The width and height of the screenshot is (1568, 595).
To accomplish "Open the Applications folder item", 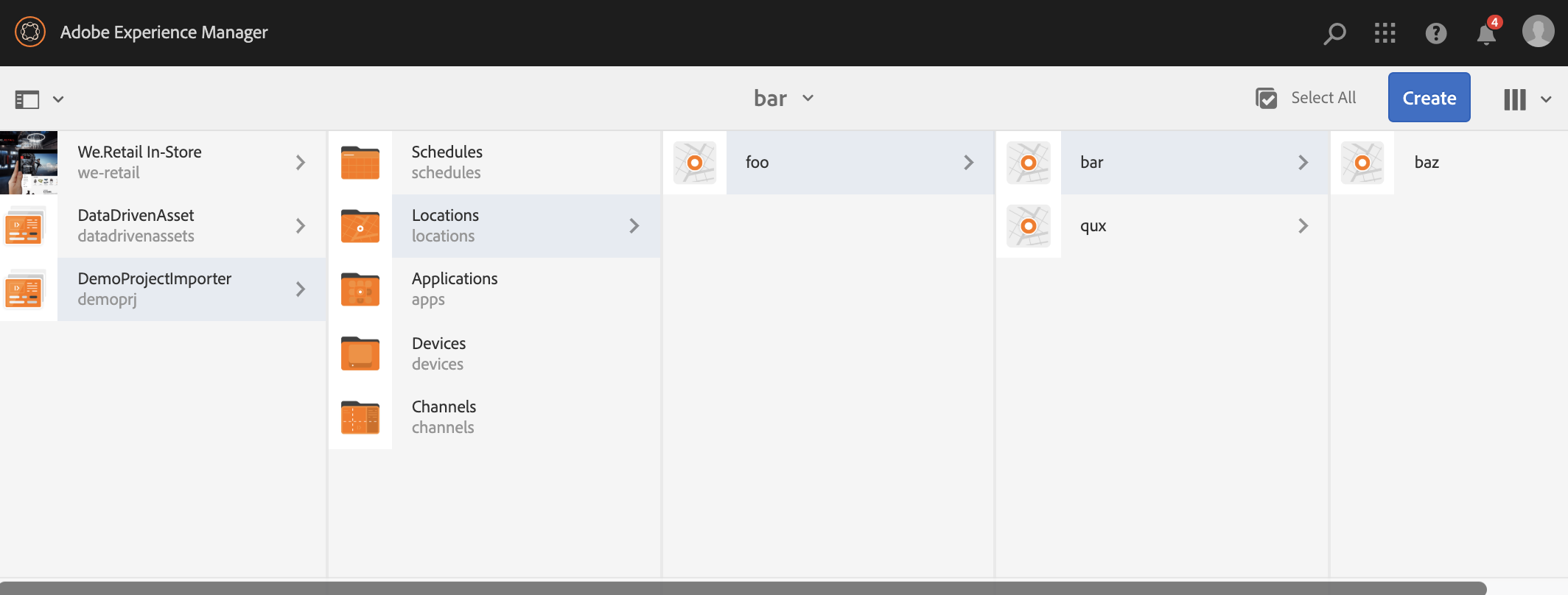I will (x=494, y=289).
